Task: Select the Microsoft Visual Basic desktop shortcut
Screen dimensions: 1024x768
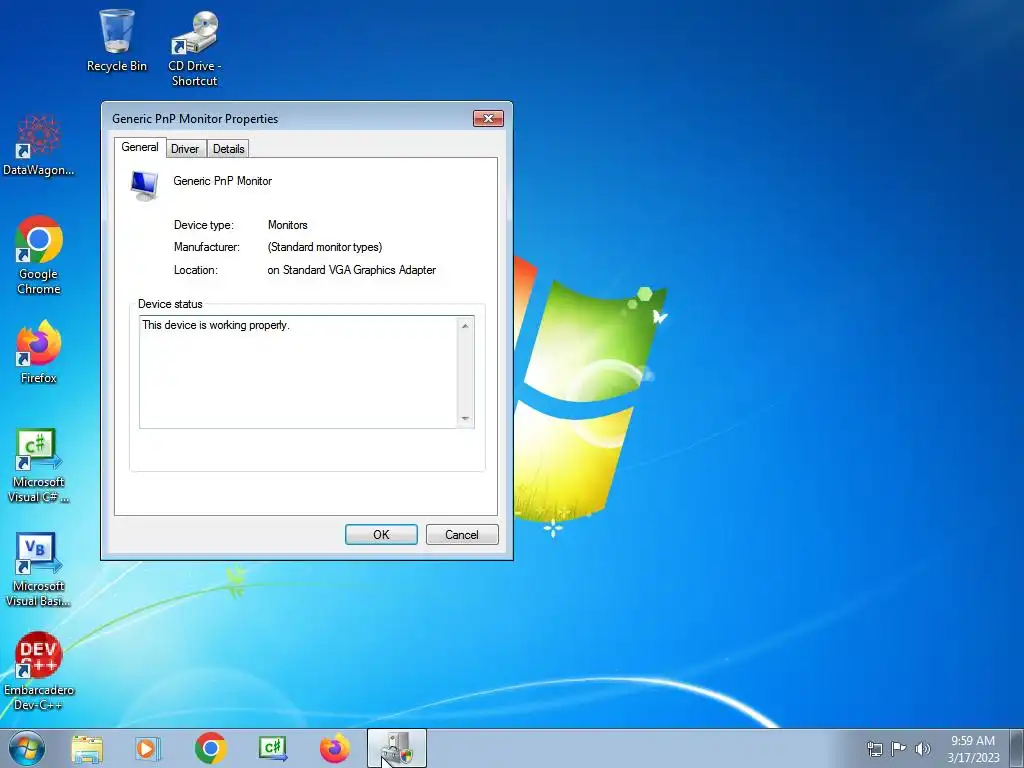Action: click(x=39, y=569)
